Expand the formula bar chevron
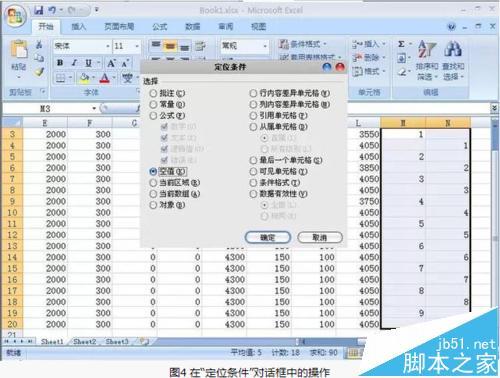 (495, 108)
